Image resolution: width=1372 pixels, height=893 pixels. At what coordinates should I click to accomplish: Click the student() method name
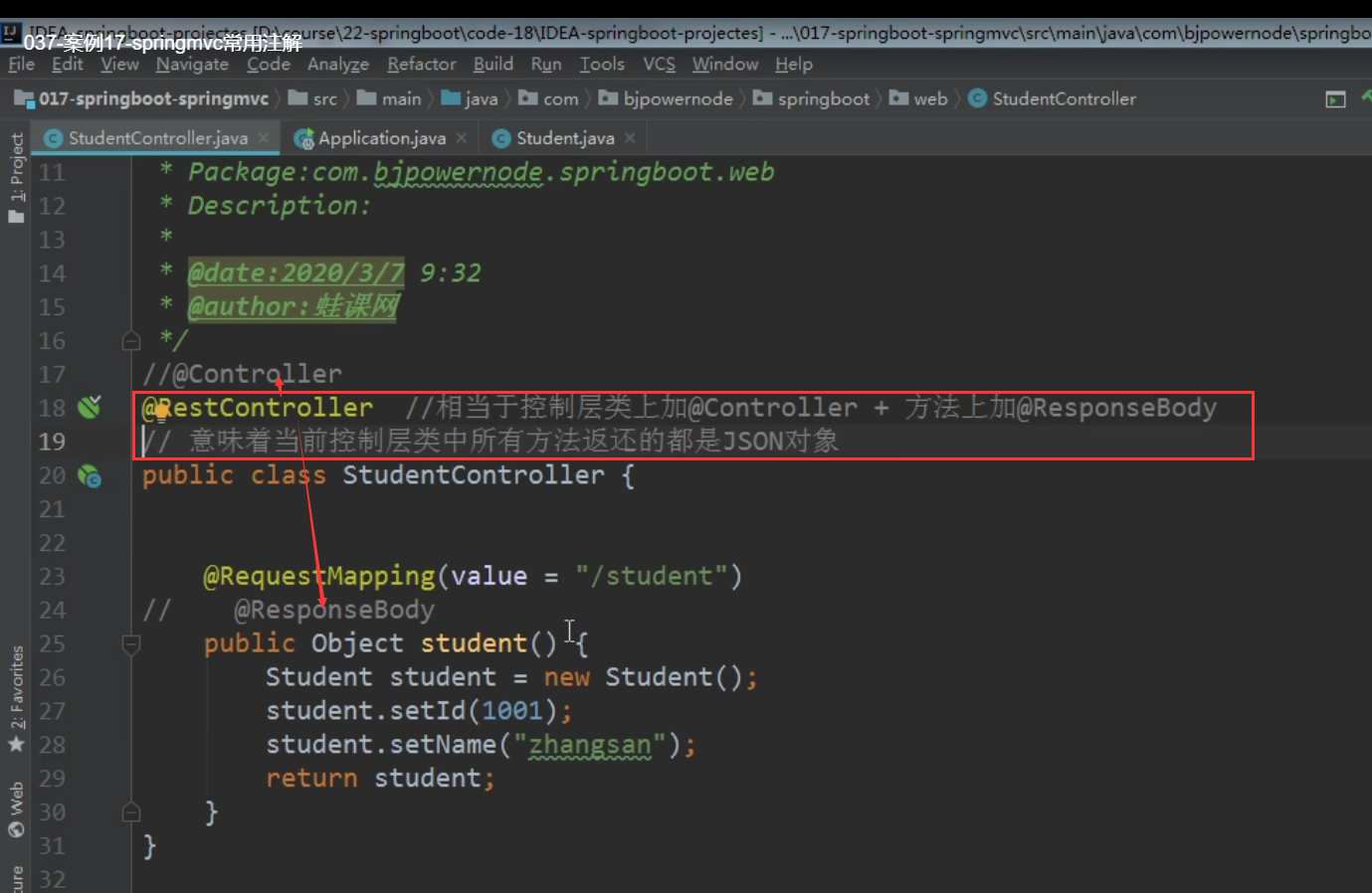point(474,643)
